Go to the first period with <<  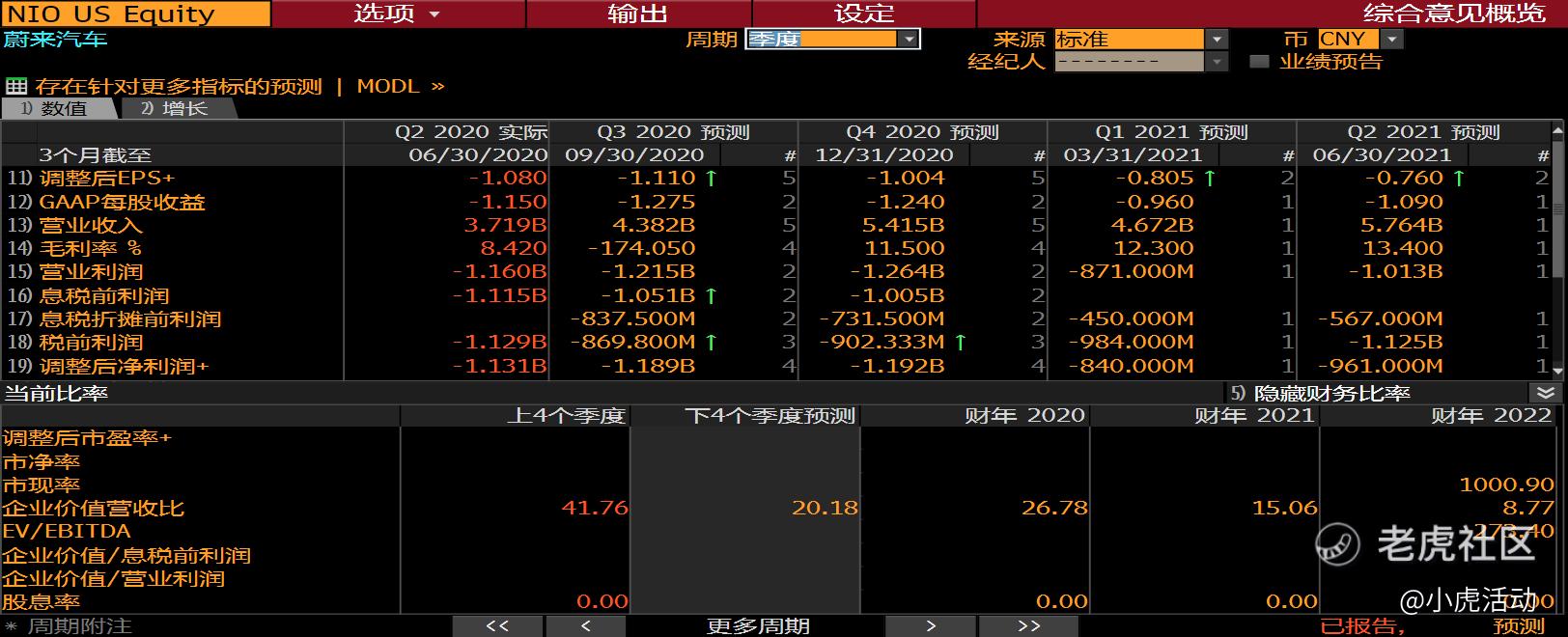(x=496, y=625)
